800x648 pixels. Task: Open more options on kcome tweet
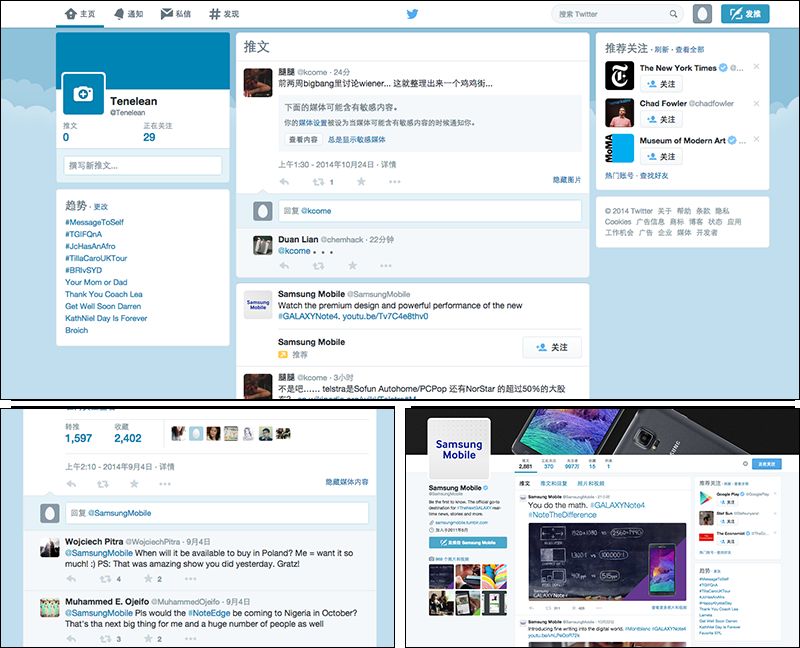[x=396, y=182]
